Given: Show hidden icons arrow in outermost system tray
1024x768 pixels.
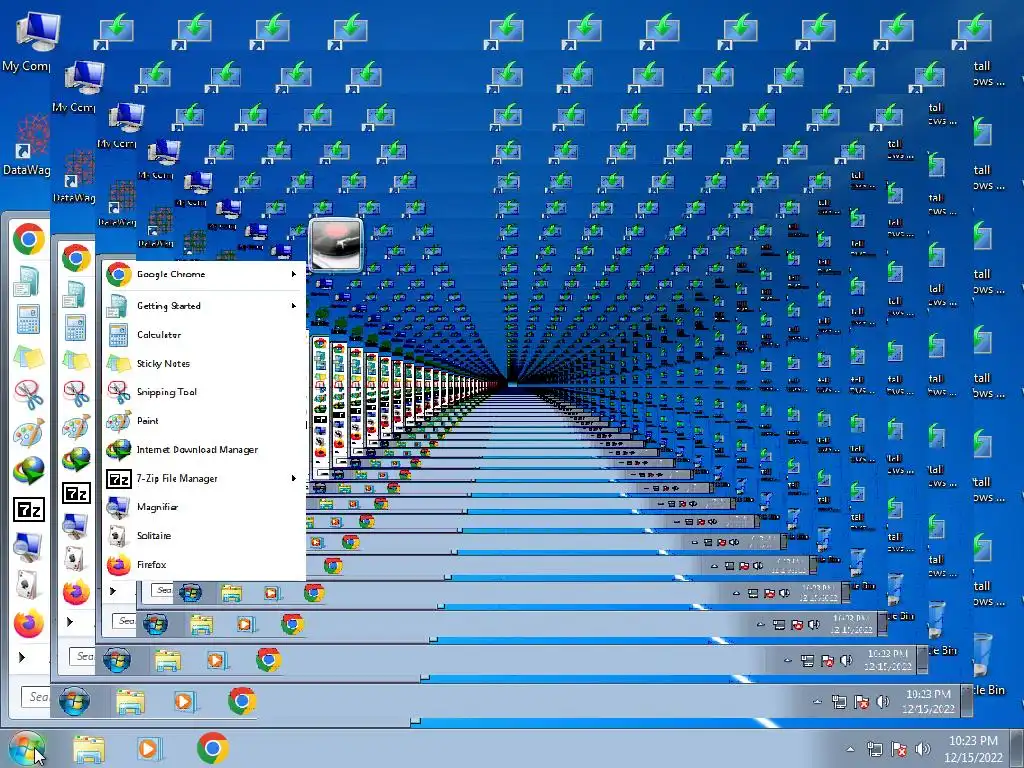Looking at the screenshot, I should point(850,750).
